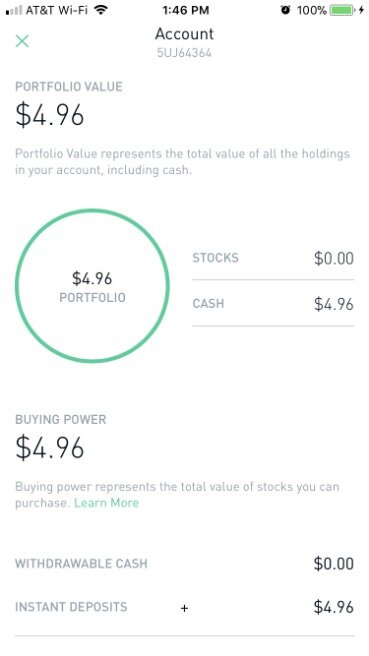Tap the $4.96 amount inside the circle
The image size is (369, 656).
pyautogui.click(x=92, y=278)
